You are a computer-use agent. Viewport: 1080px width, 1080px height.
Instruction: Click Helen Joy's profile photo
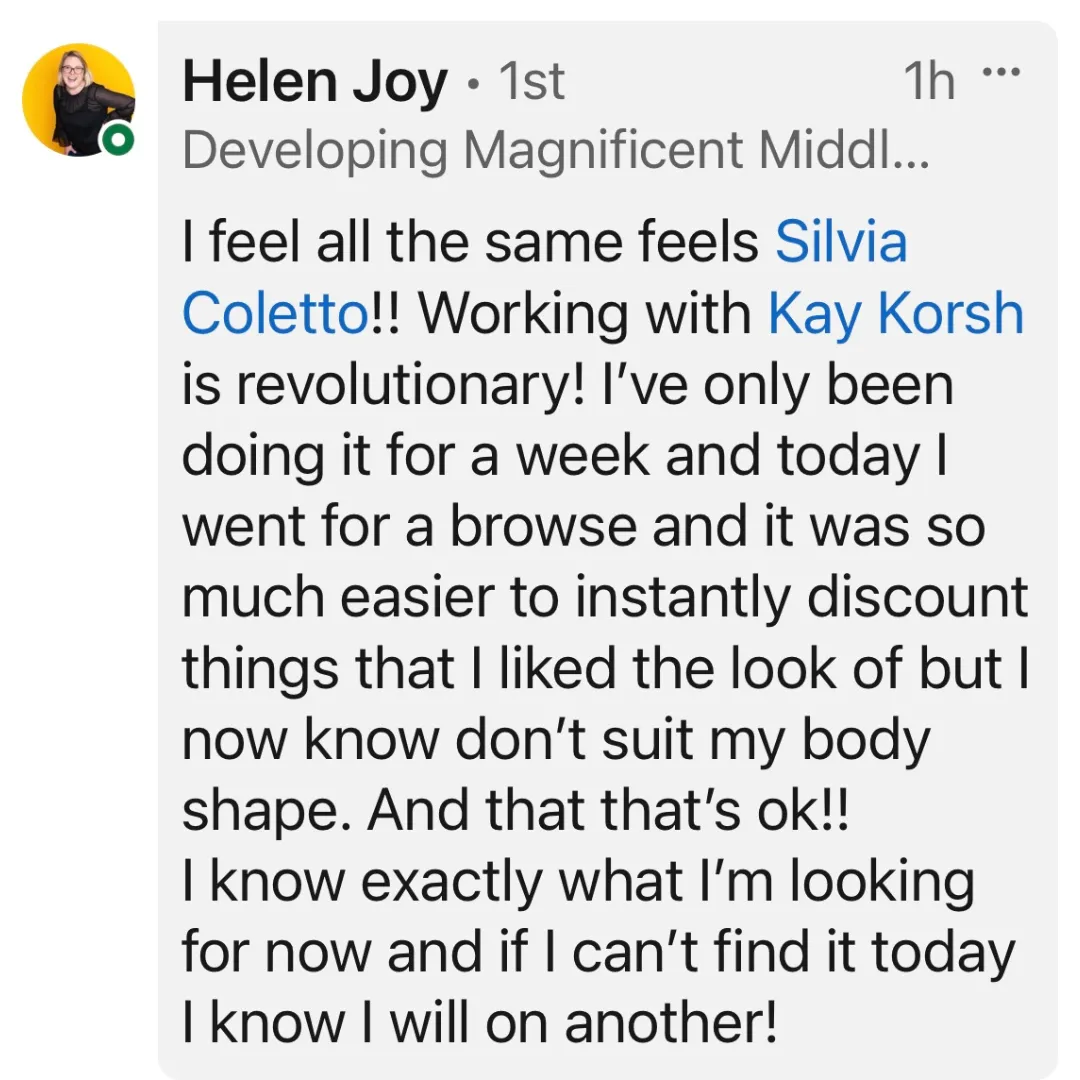[x=78, y=99]
